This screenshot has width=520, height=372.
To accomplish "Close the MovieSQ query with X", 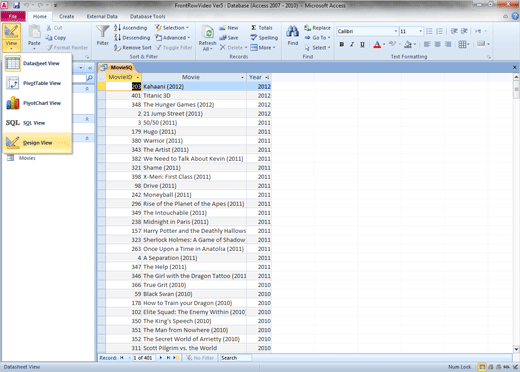I will (514, 67).
